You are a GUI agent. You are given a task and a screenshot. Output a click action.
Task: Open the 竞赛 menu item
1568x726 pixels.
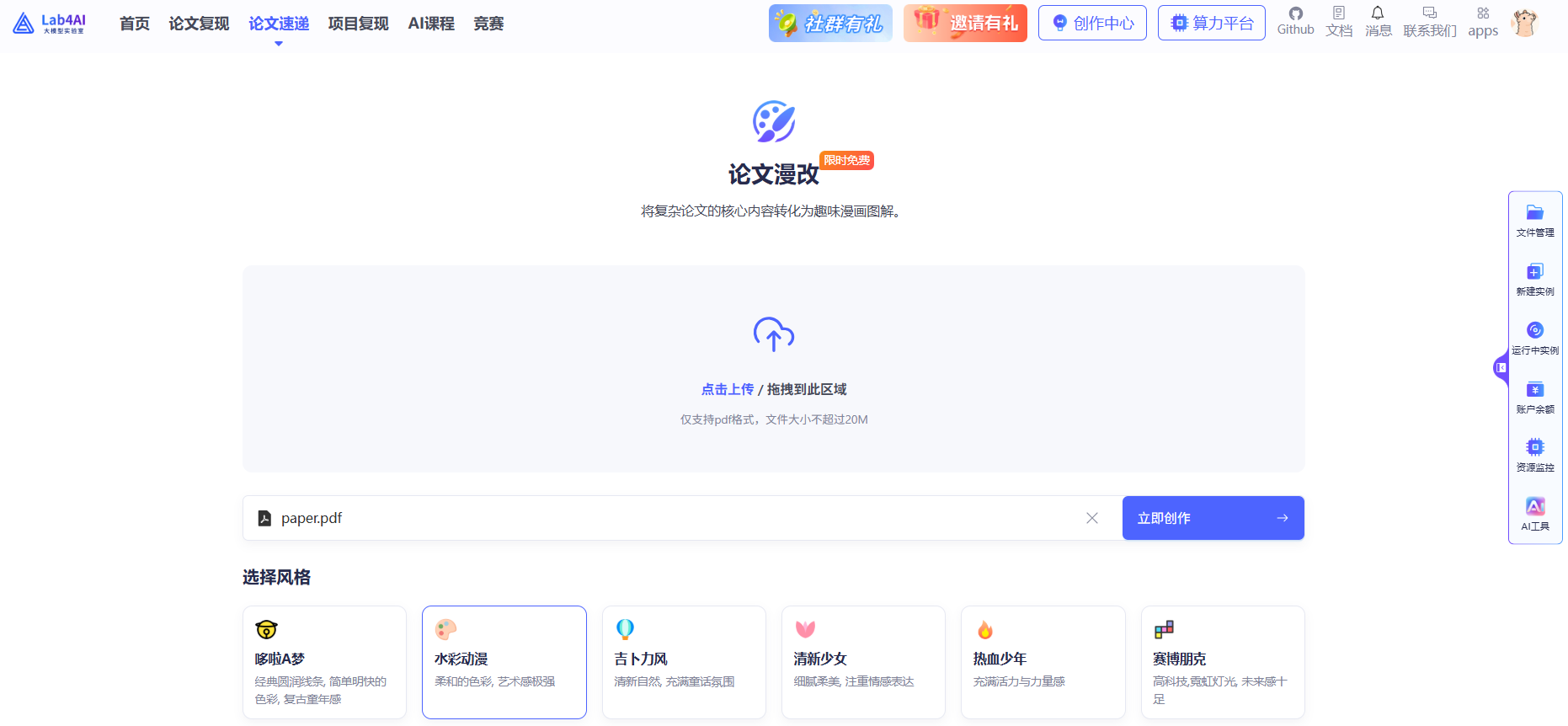pos(488,24)
